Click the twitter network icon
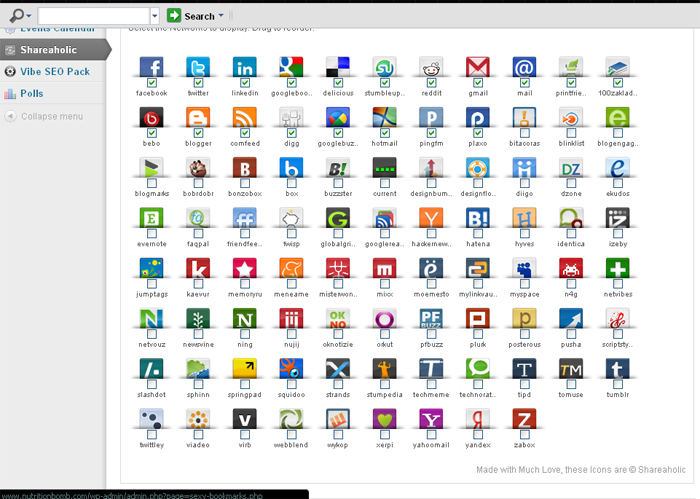This screenshot has width=700, height=499. (x=198, y=67)
